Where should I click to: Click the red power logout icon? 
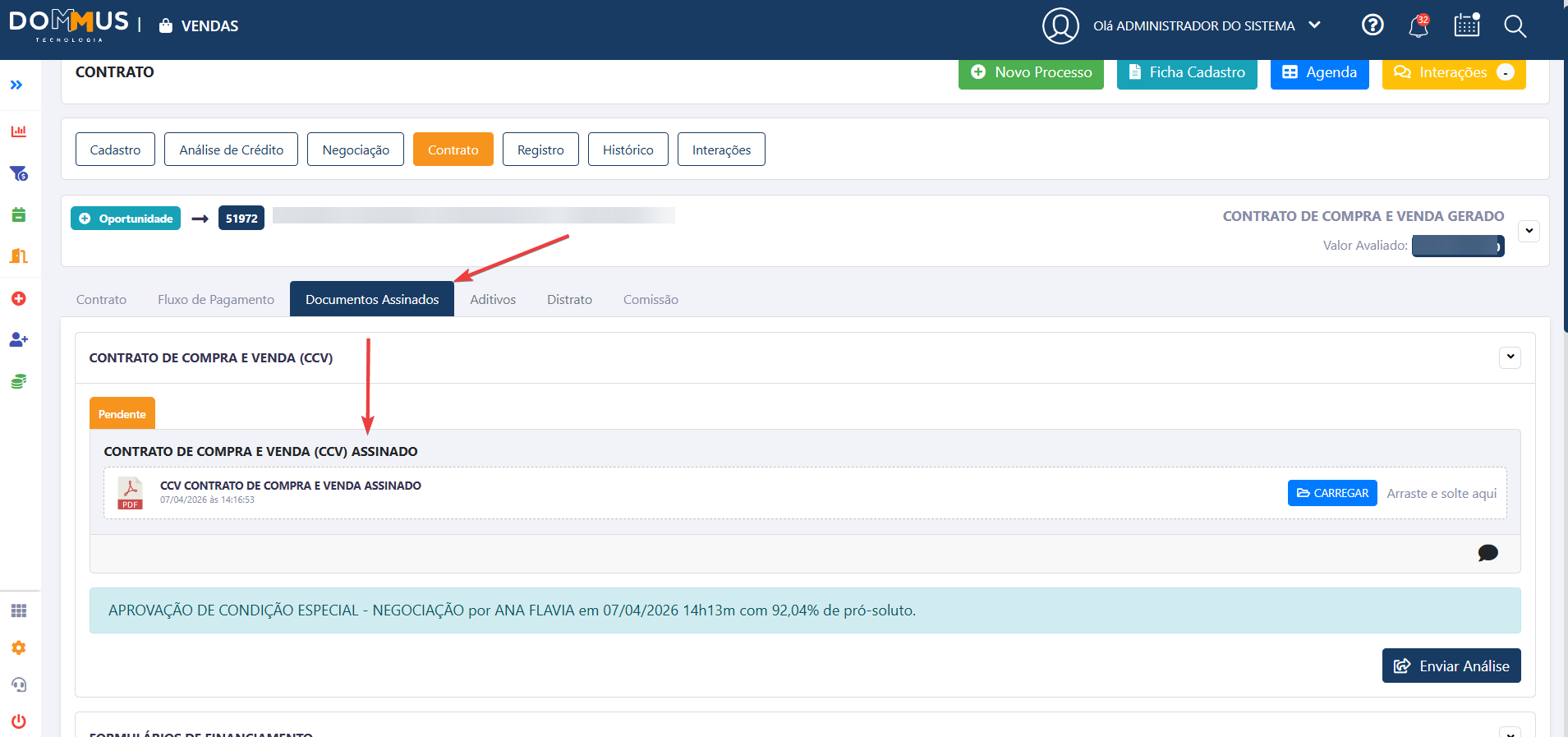coord(18,721)
